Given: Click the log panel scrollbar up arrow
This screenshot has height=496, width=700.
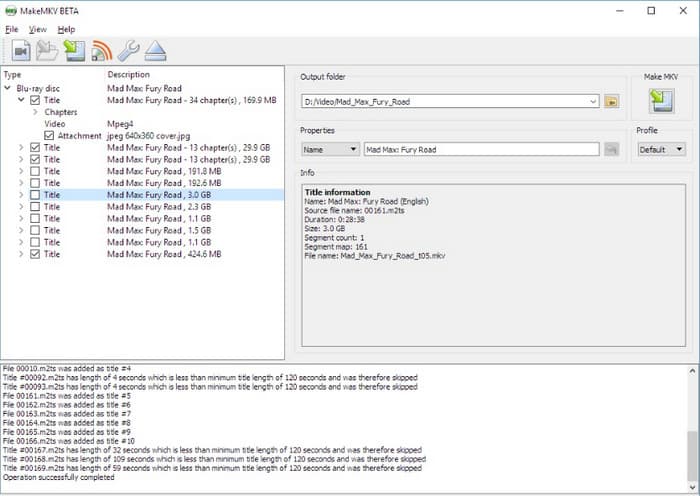Looking at the screenshot, I should pyautogui.click(x=692, y=371).
